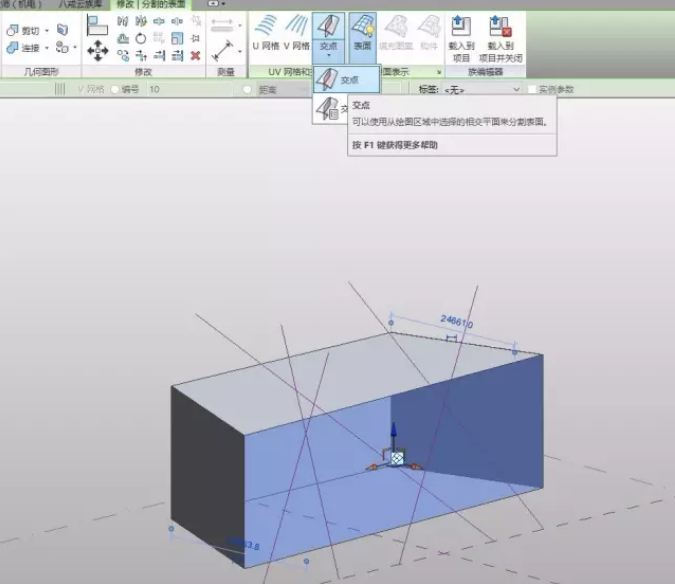675x584 pixels.
Task: Click the red X Delete tool
Action: [x=195, y=56]
